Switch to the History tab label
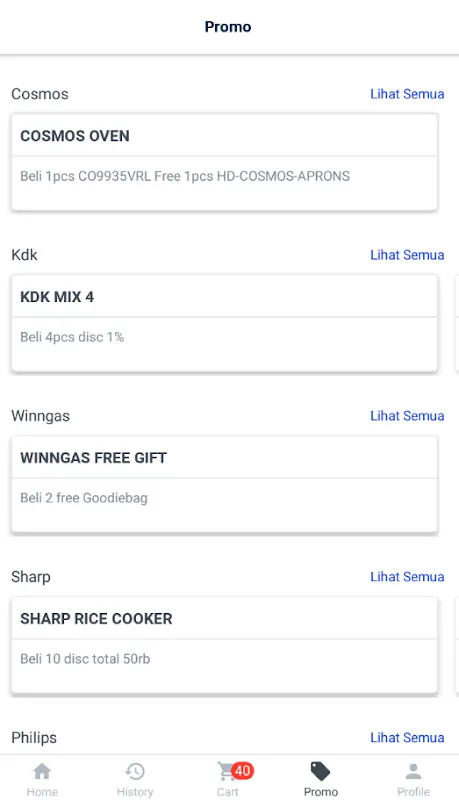459x800 pixels. tap(135, 792)
